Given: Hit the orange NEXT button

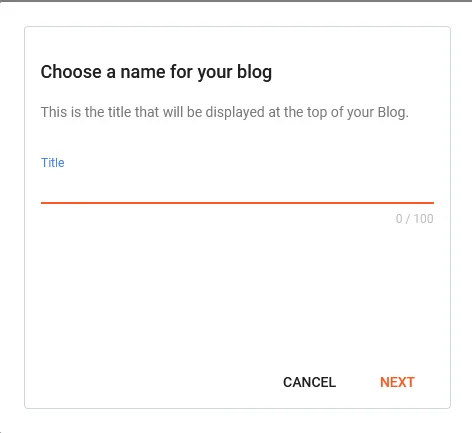Looking at the screenshot, I should tap(397, 382).
